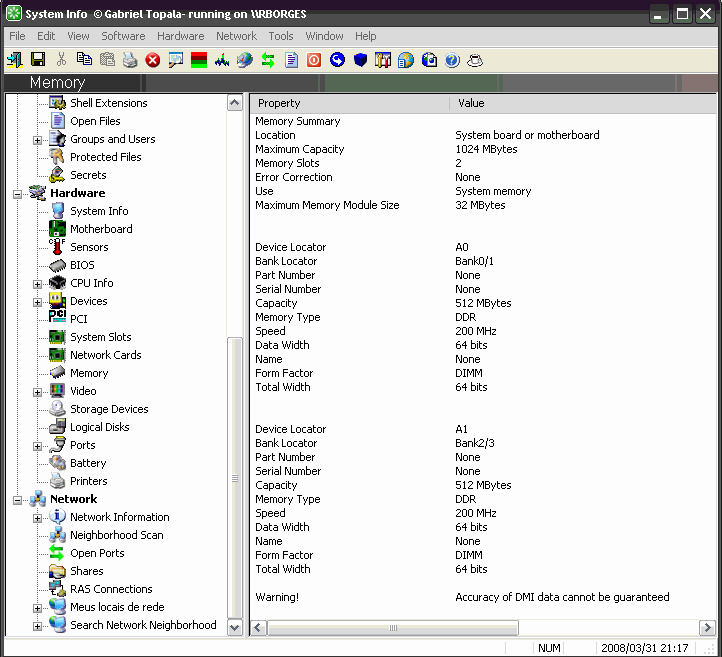
Task: Open the Sensors tree item
Action: coord(89,247)
